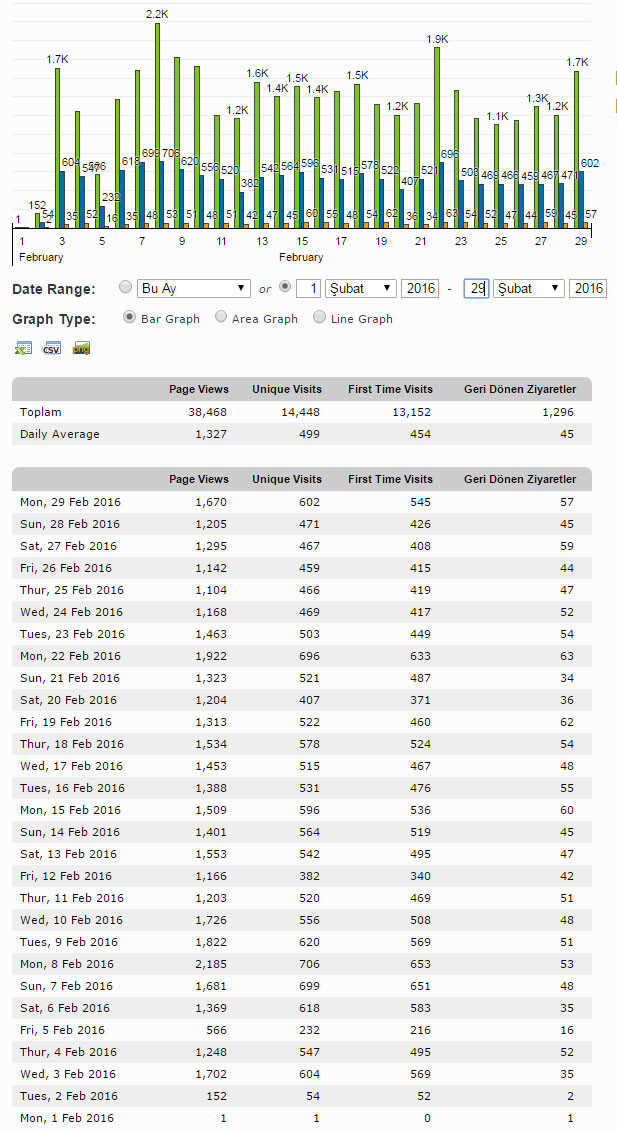Click total unique visits value 14,448

[299, 412]
